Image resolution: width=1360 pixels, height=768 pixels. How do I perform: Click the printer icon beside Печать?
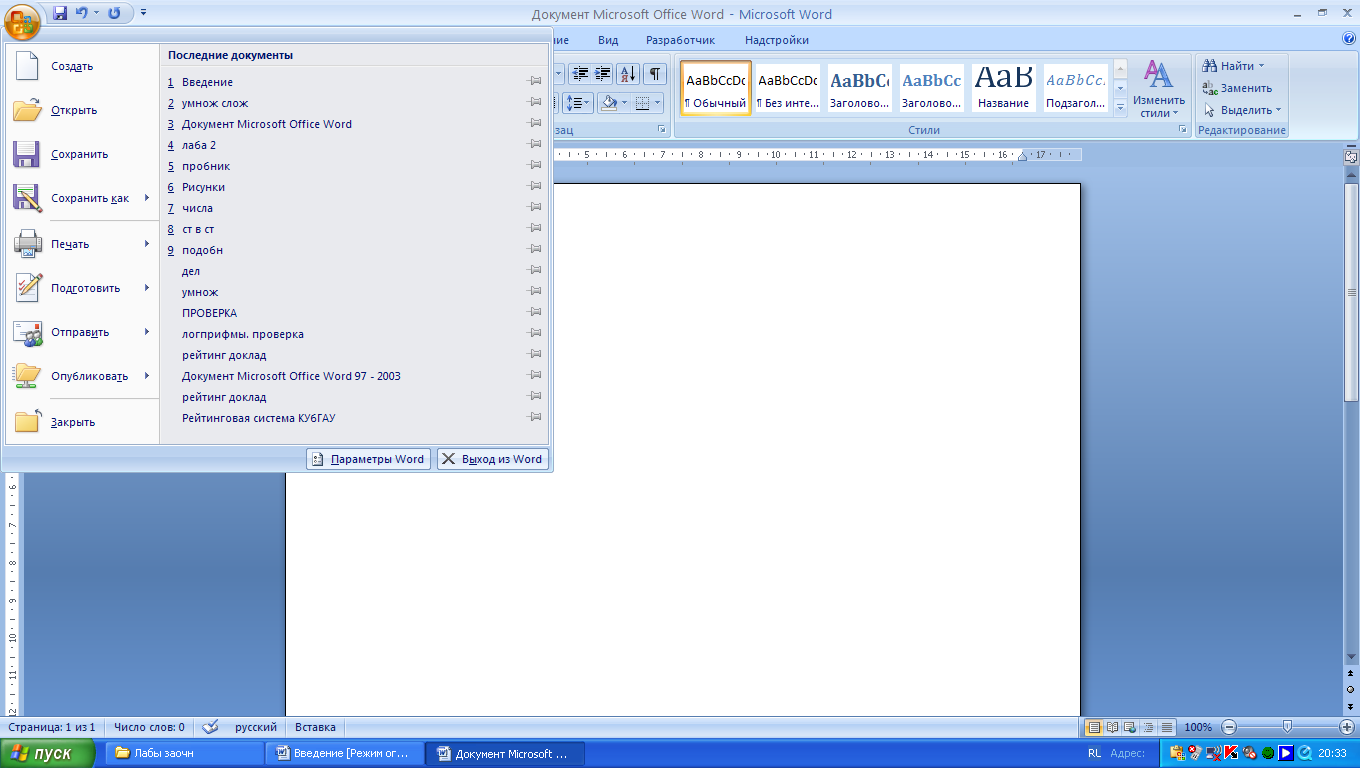click(27, 244)
